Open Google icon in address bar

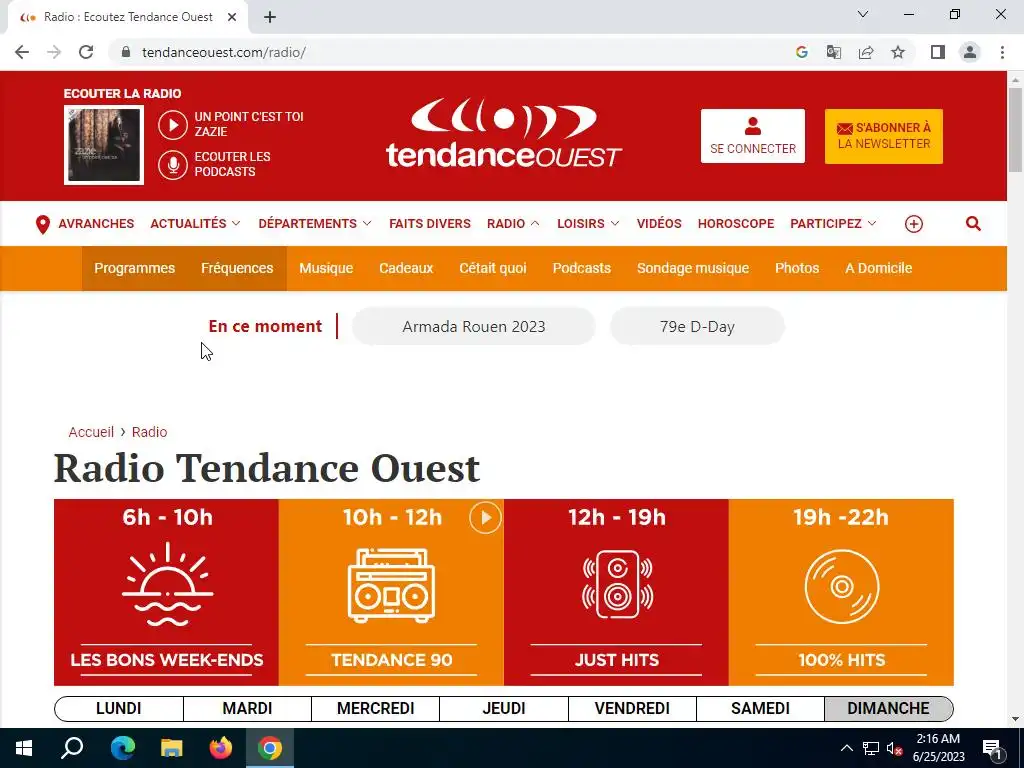(801, 52)
